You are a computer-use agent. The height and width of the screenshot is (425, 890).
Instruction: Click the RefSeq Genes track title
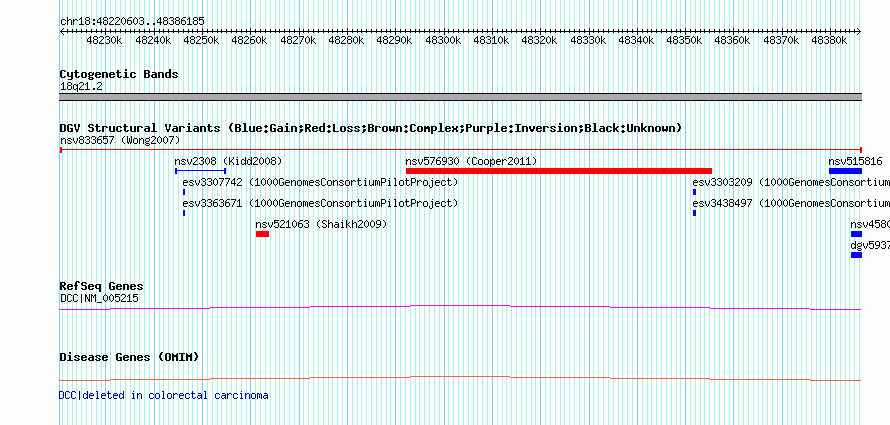[102, 287]
